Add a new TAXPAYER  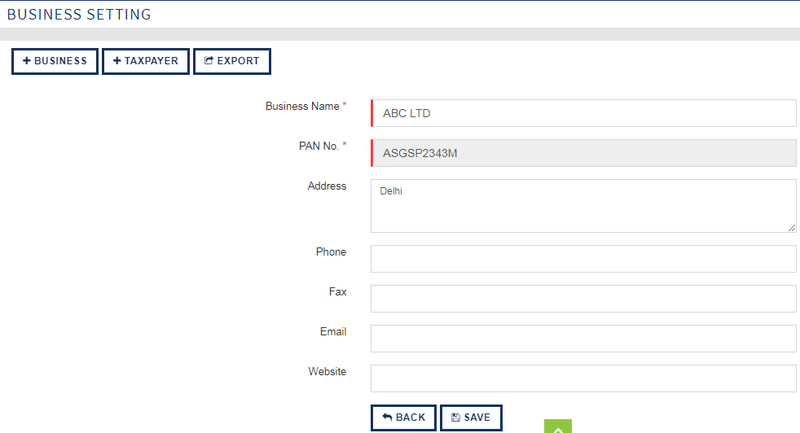point(145,61)
